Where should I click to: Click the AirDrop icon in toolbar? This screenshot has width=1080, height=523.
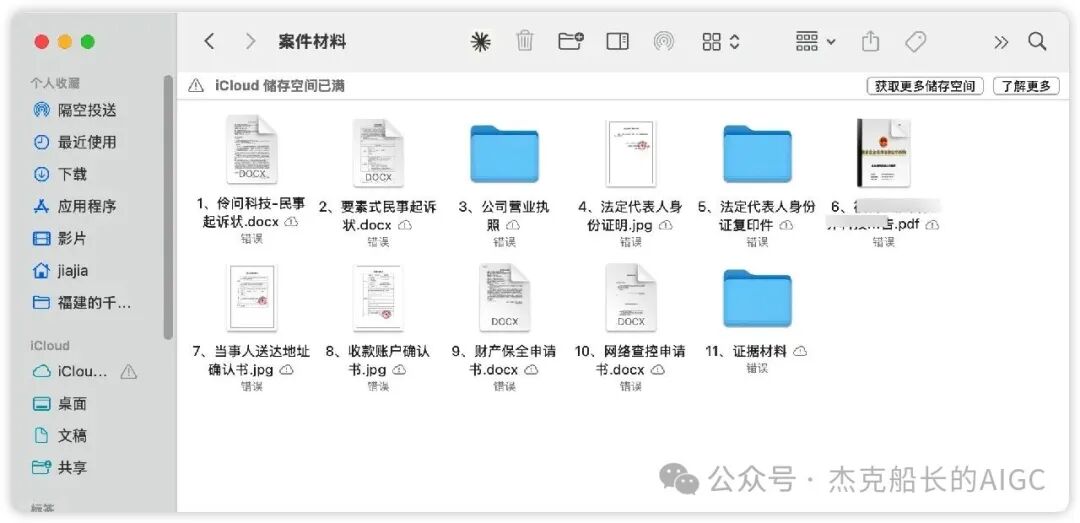pos(664,42)
